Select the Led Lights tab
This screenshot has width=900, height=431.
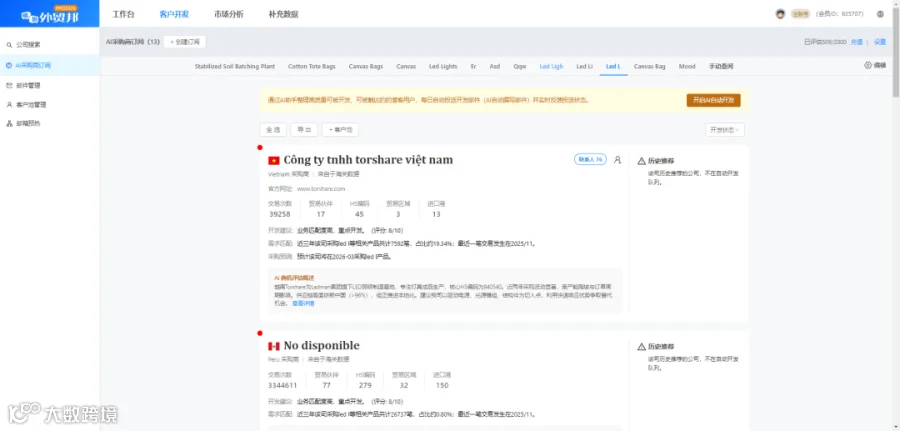443,67
